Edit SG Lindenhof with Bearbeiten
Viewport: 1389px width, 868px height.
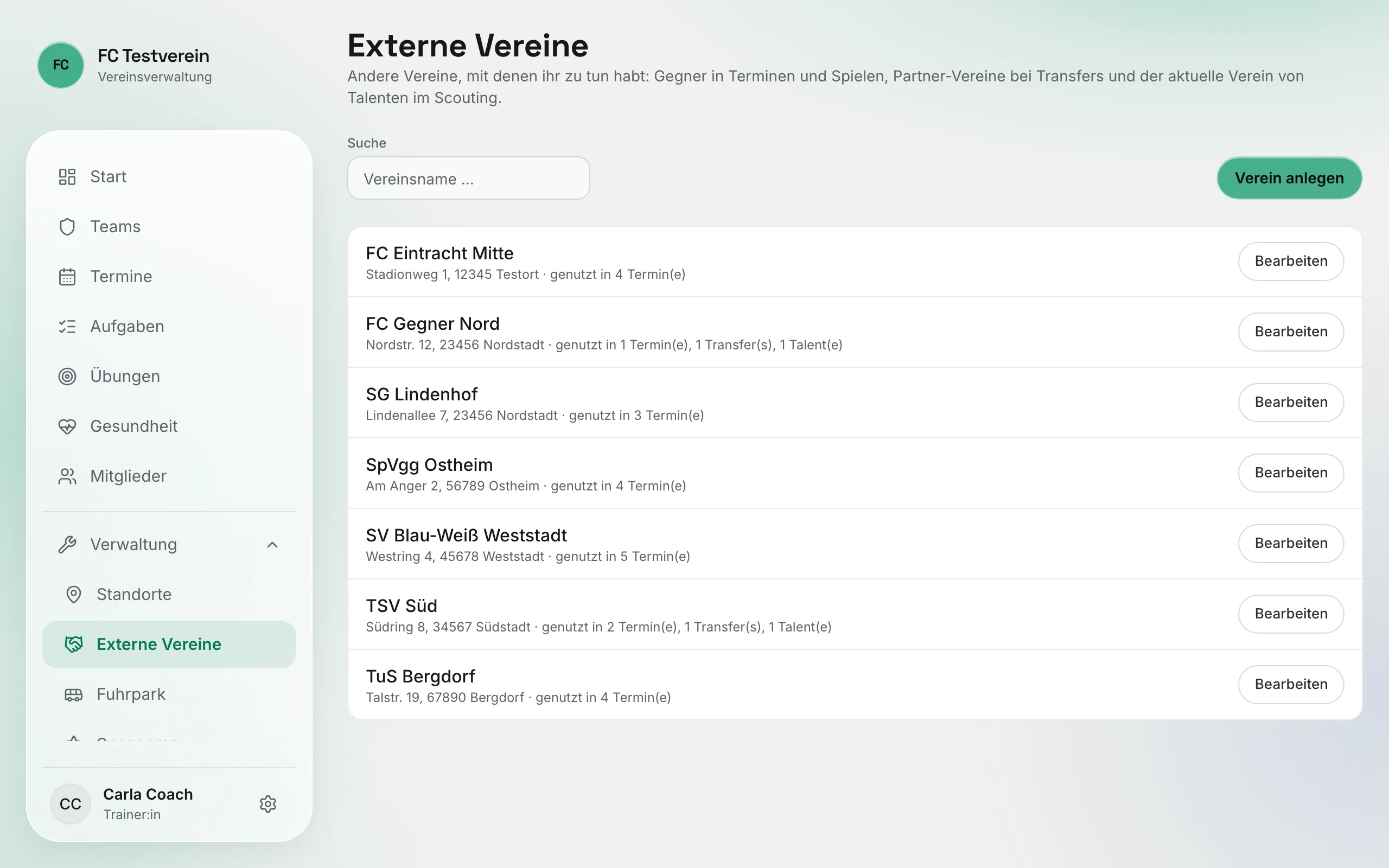(1291, 403)
